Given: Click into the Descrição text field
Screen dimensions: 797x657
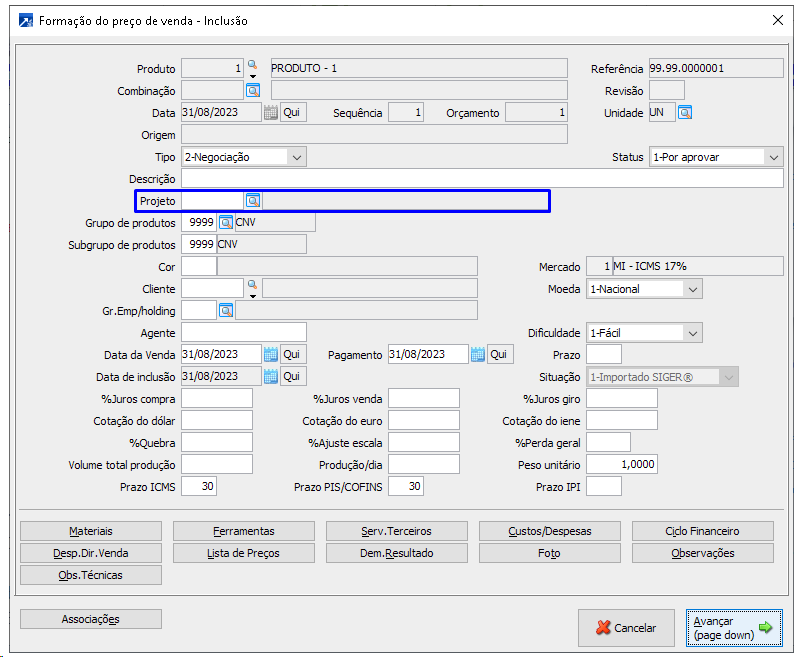Looking at the screenshot, I should pos(482,179).
